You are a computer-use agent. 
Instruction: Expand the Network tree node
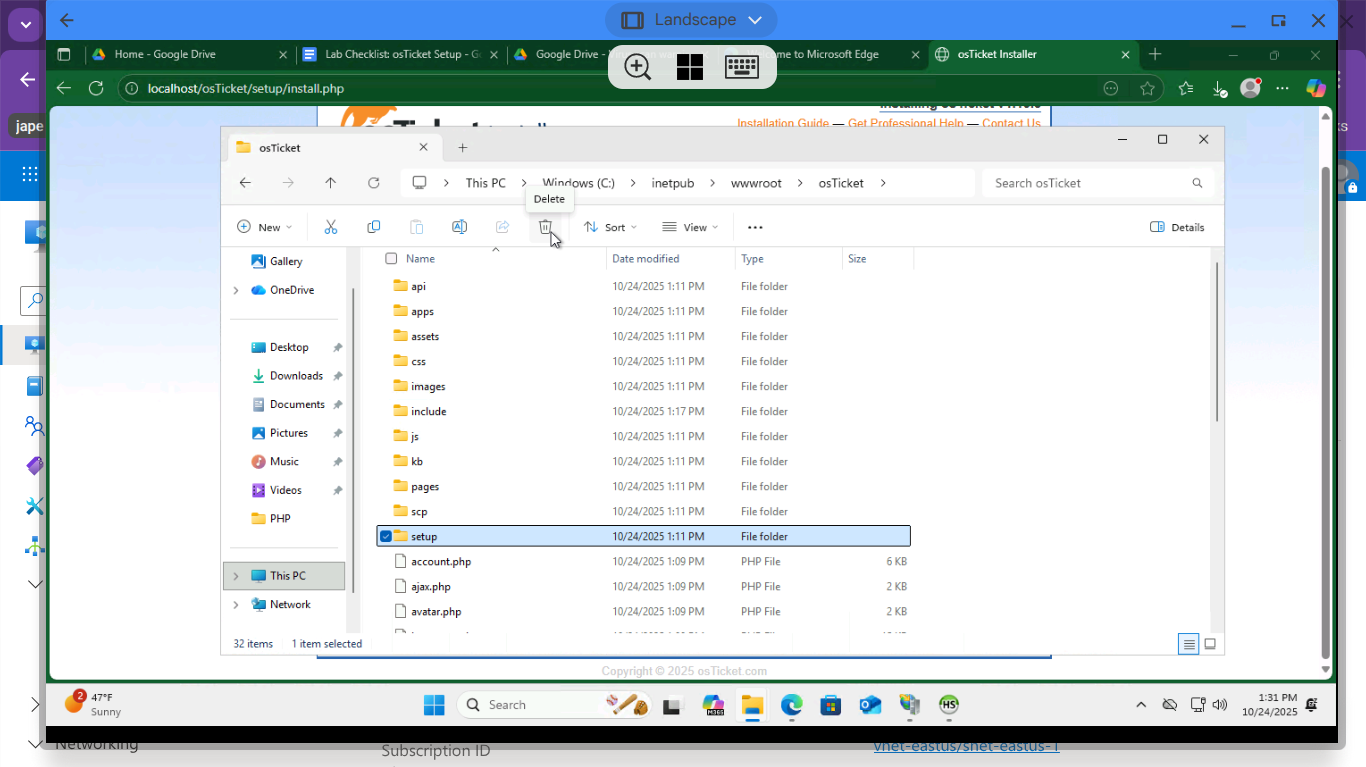point(236,605)
